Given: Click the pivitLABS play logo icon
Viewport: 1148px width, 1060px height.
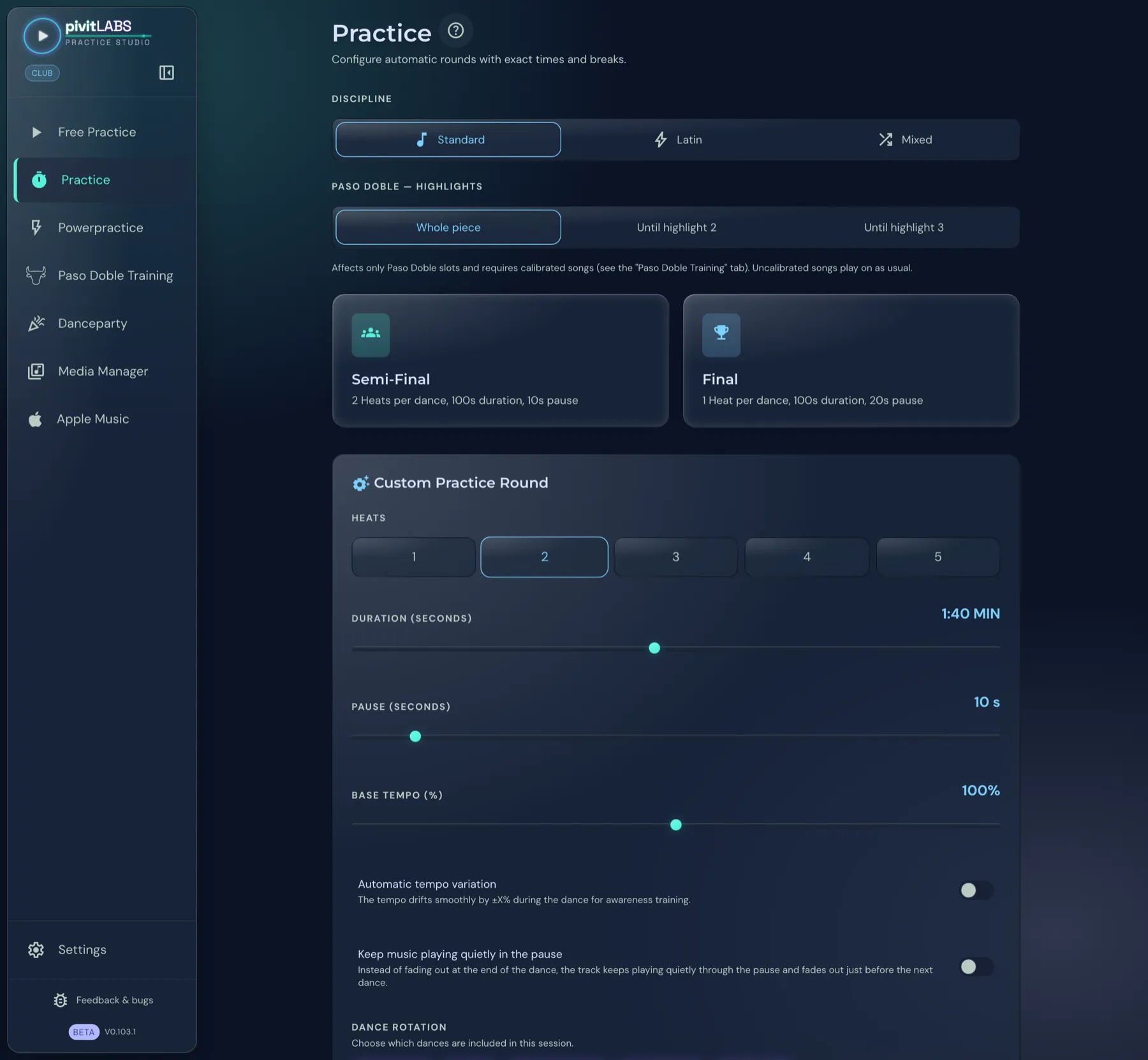Looking at the screenshot, I should 42,35.
